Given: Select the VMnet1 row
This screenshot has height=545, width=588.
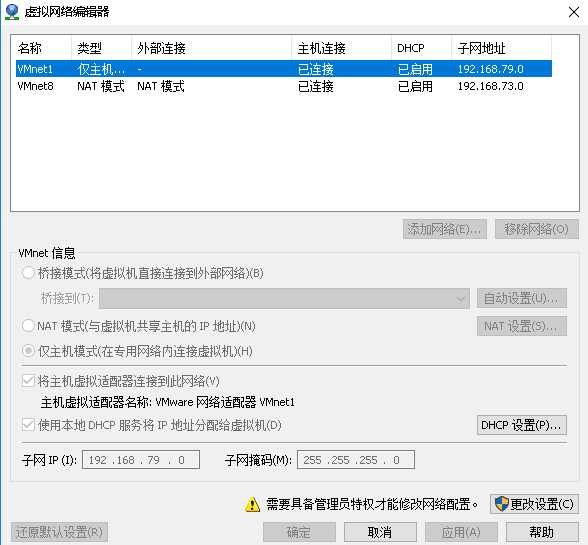Looking at the screenshot, I should [284, 69].
